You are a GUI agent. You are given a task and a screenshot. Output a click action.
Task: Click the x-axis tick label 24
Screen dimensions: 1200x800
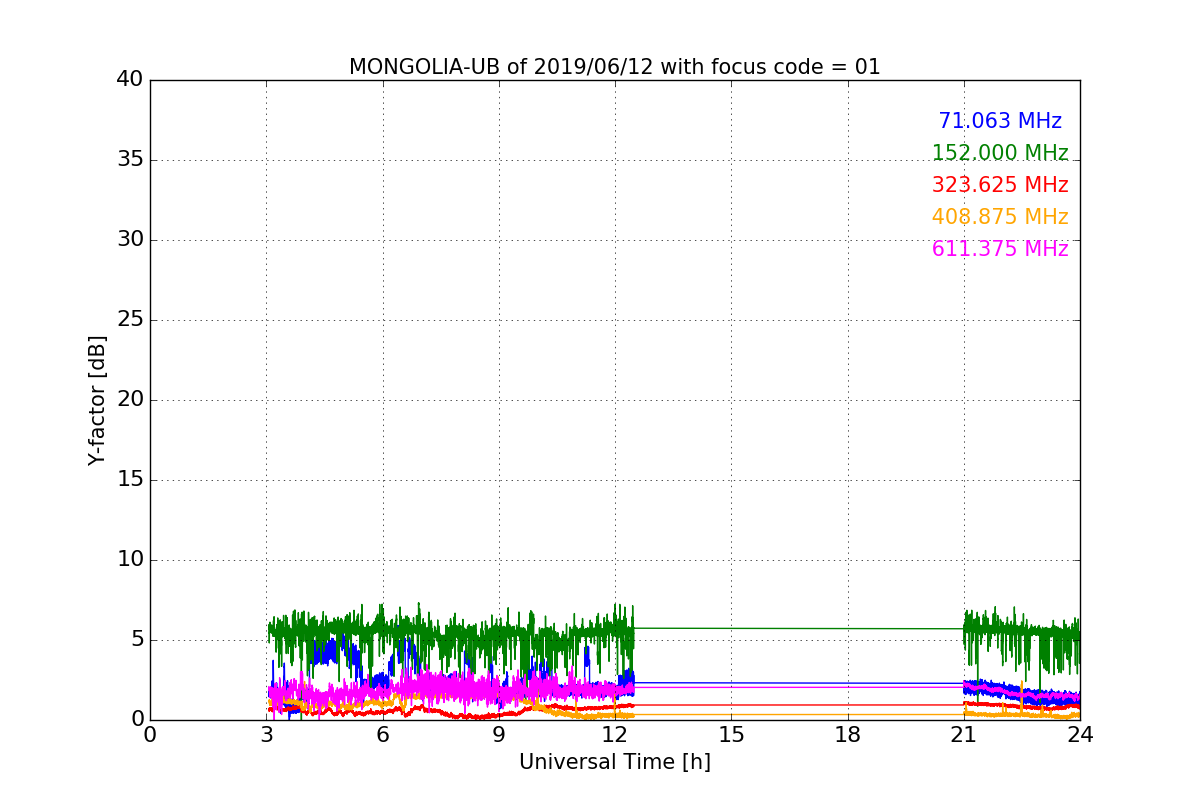(1080, 735)
